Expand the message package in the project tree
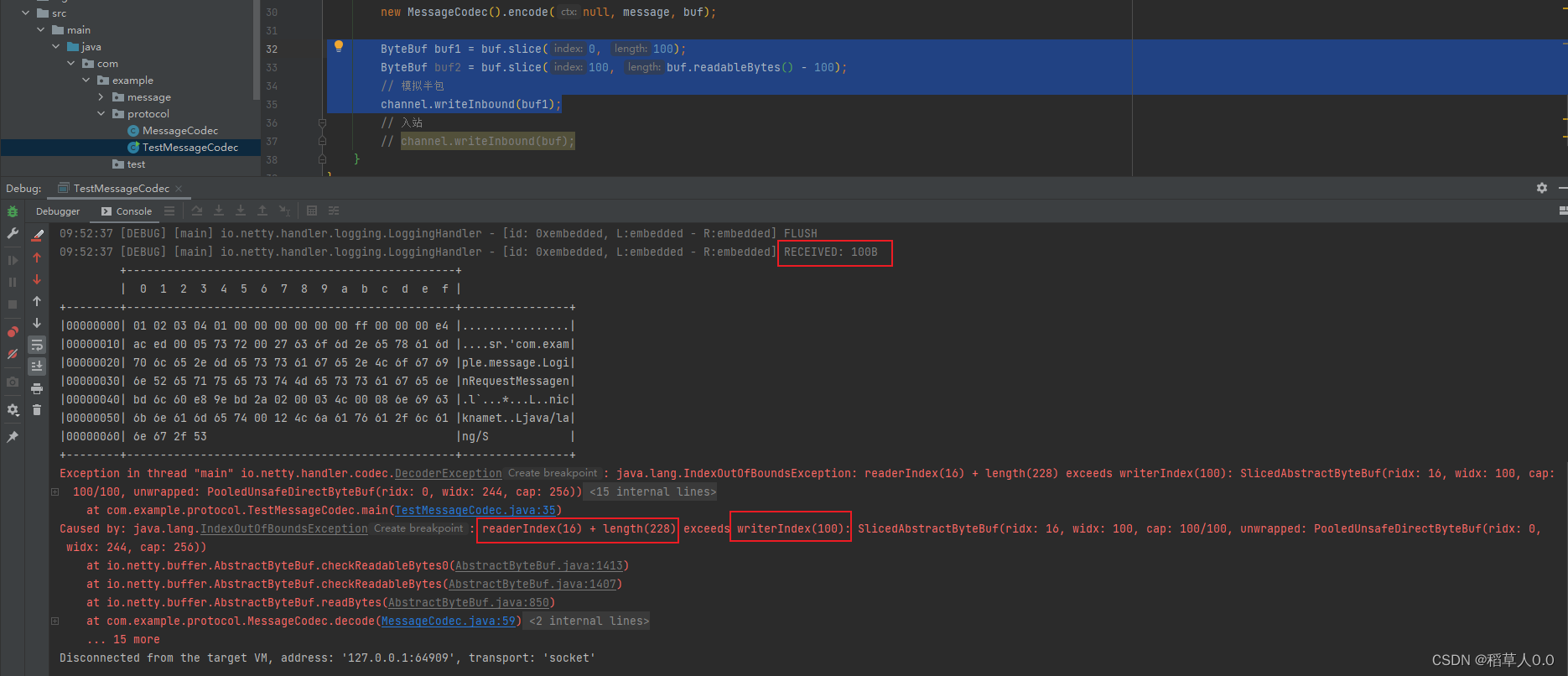The width and height of the screenshot is (1568, 676). tap(101, 96)
